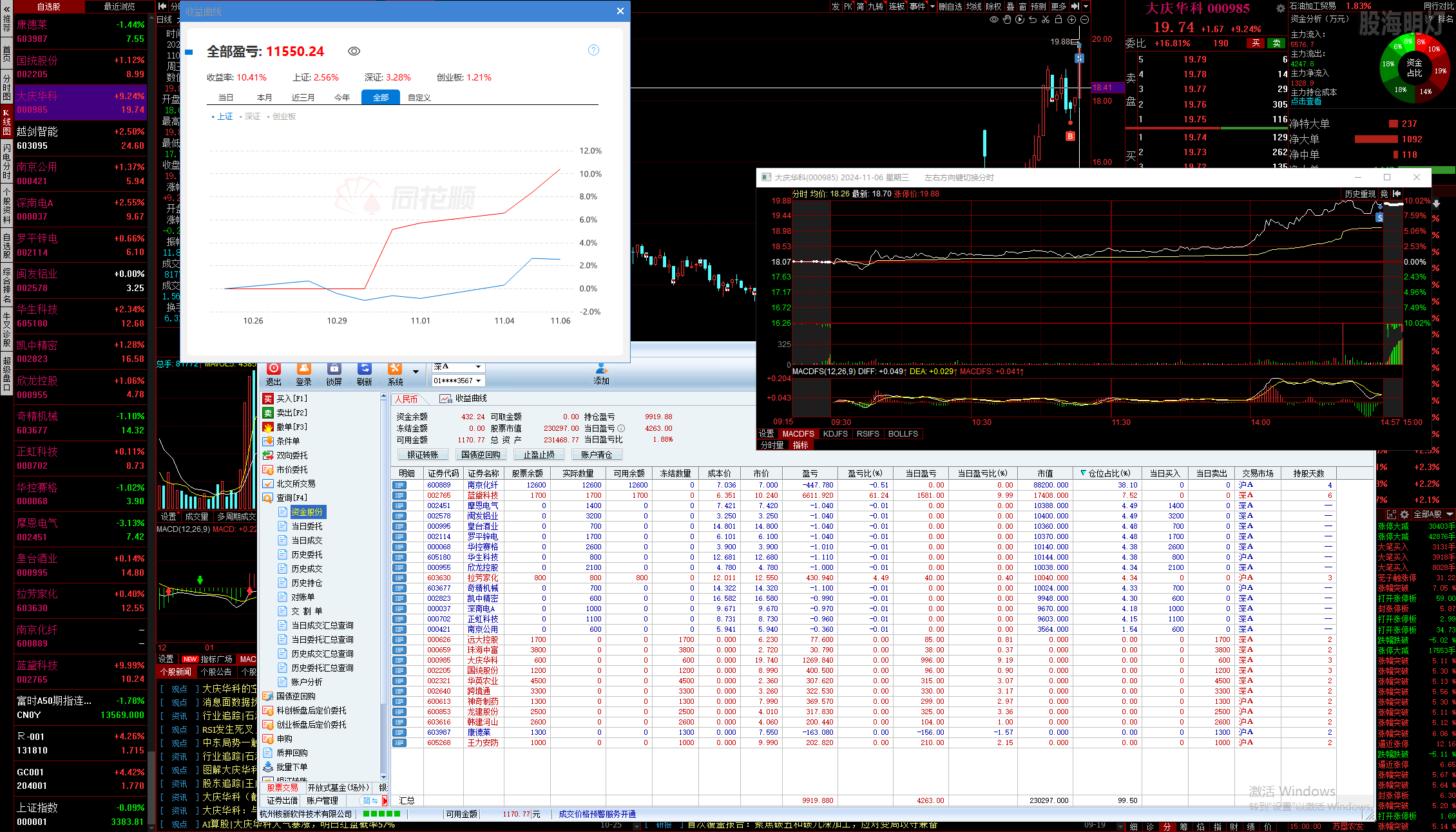Toggle the 深证 series in profit chart legend
1456x832 pixels.
pos(250,117)
